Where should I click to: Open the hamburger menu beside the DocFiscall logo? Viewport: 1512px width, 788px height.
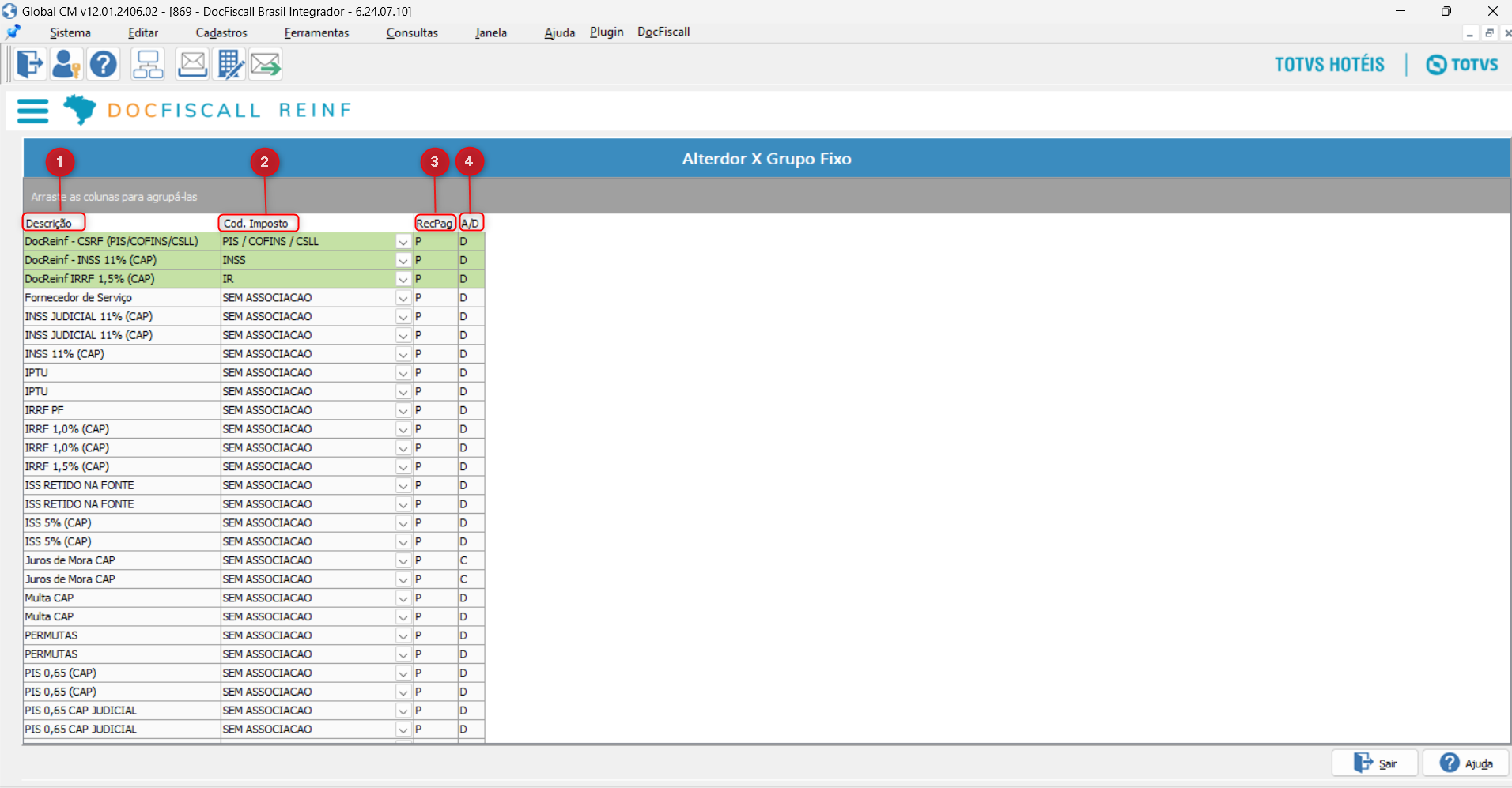(32, 111)
